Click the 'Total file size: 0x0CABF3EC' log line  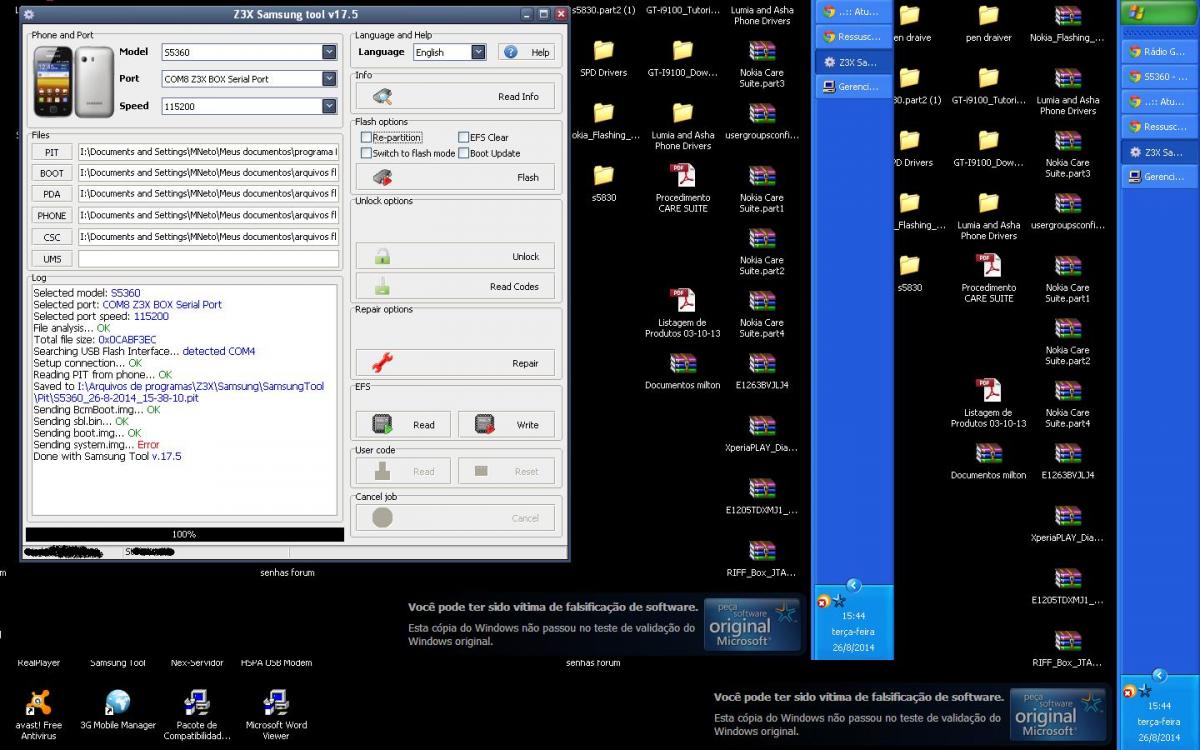point(94,340)
